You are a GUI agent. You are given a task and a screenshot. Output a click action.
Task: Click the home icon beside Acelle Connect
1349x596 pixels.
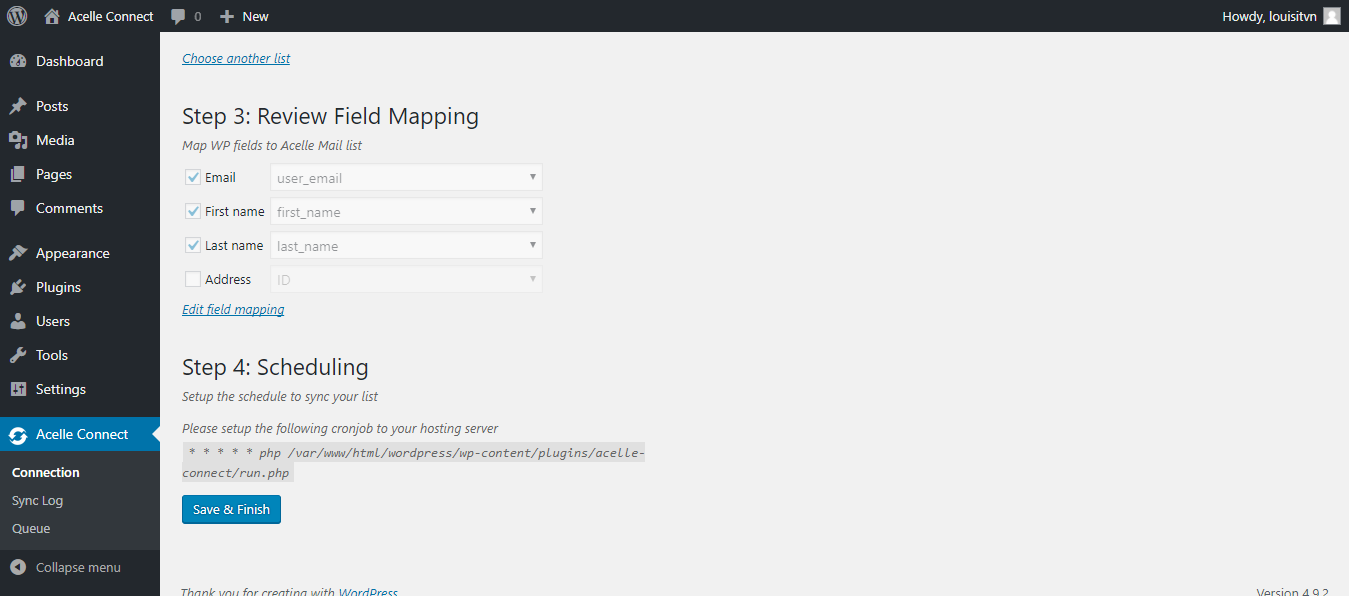point(52,16)
